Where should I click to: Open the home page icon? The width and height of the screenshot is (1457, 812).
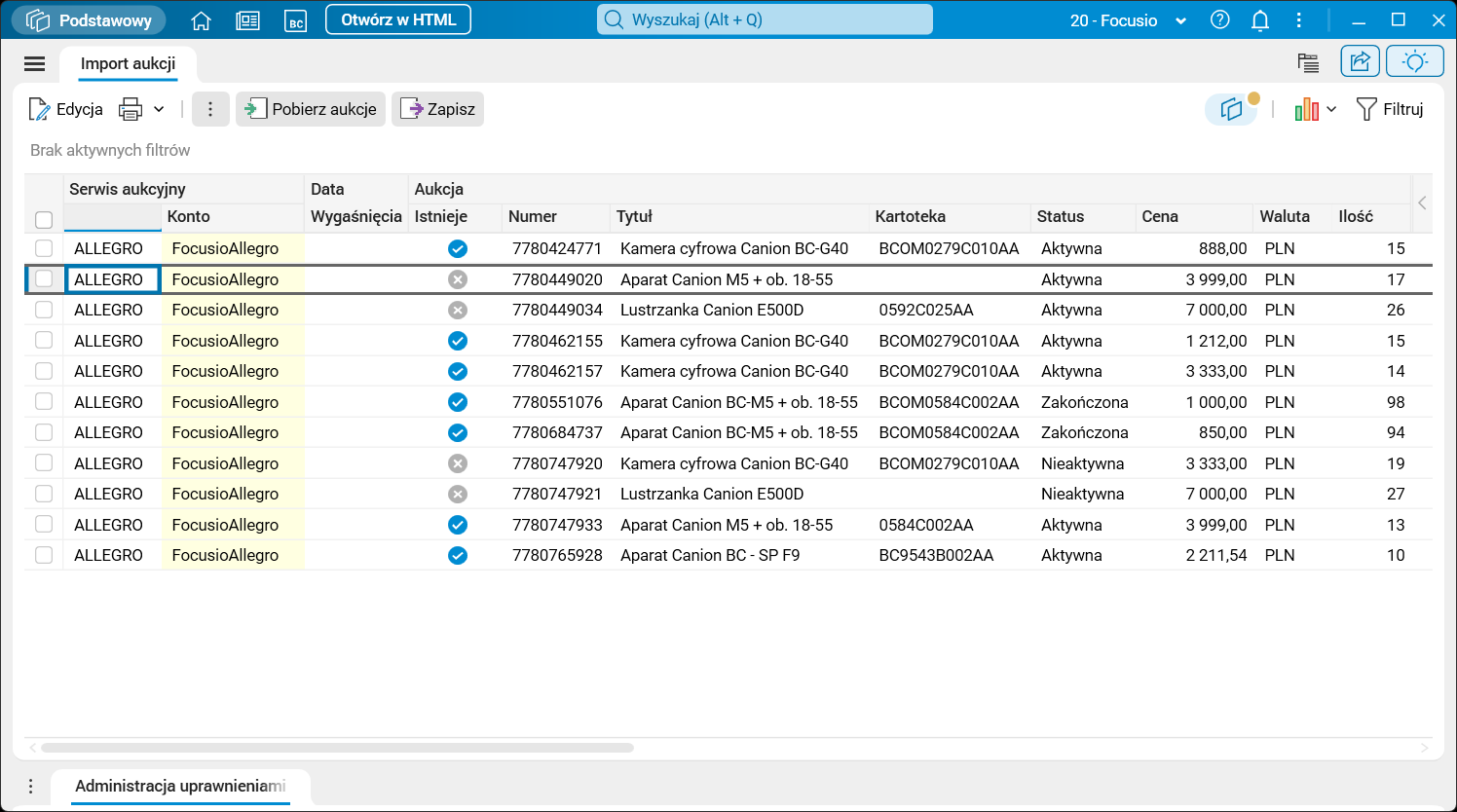point(202,20)
